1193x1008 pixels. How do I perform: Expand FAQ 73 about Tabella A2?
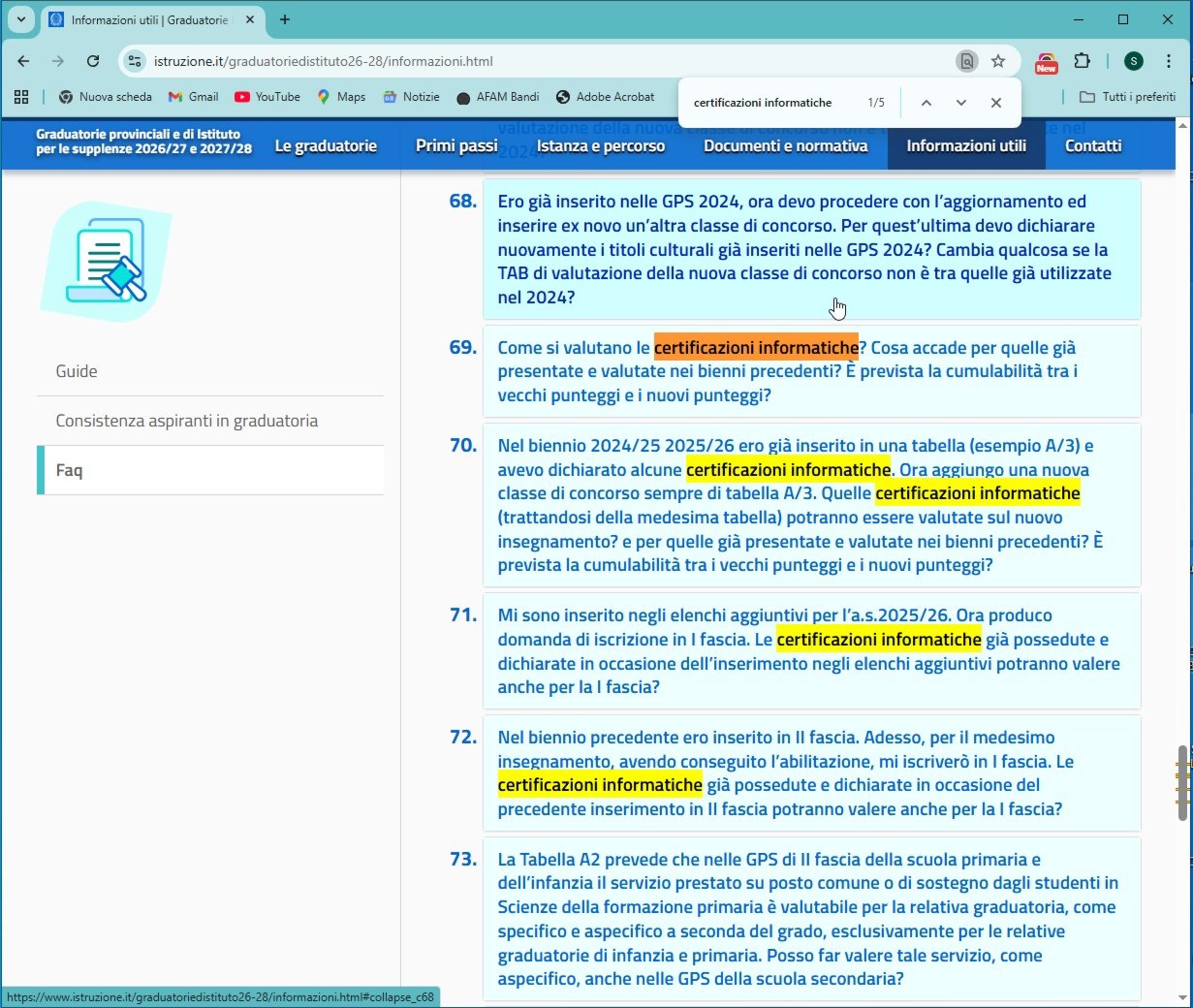807,918
